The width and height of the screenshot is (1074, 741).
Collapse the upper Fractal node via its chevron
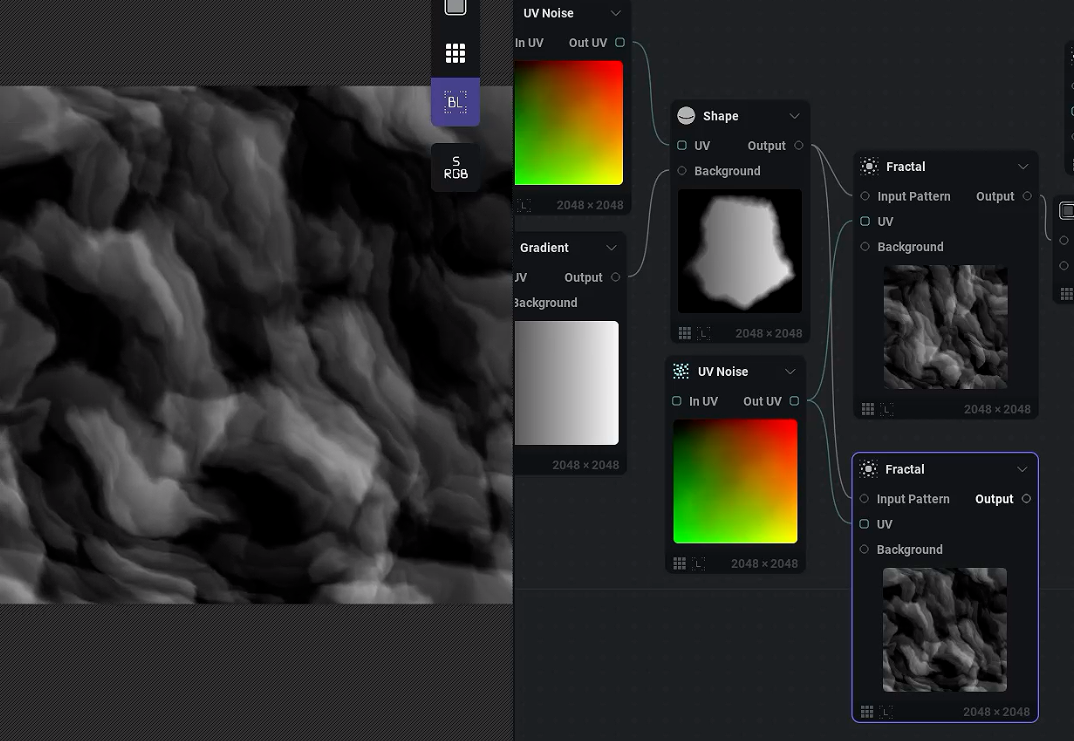tap(1023, 166)
